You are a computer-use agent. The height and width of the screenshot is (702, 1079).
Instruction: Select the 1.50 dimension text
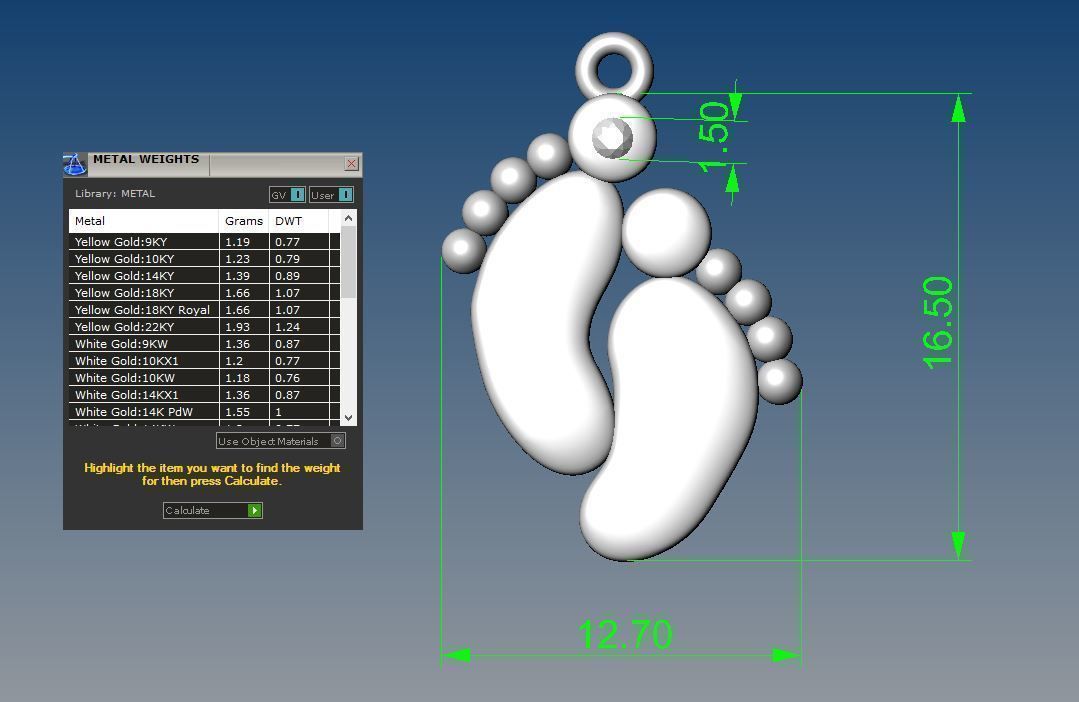tap(712, 136)
